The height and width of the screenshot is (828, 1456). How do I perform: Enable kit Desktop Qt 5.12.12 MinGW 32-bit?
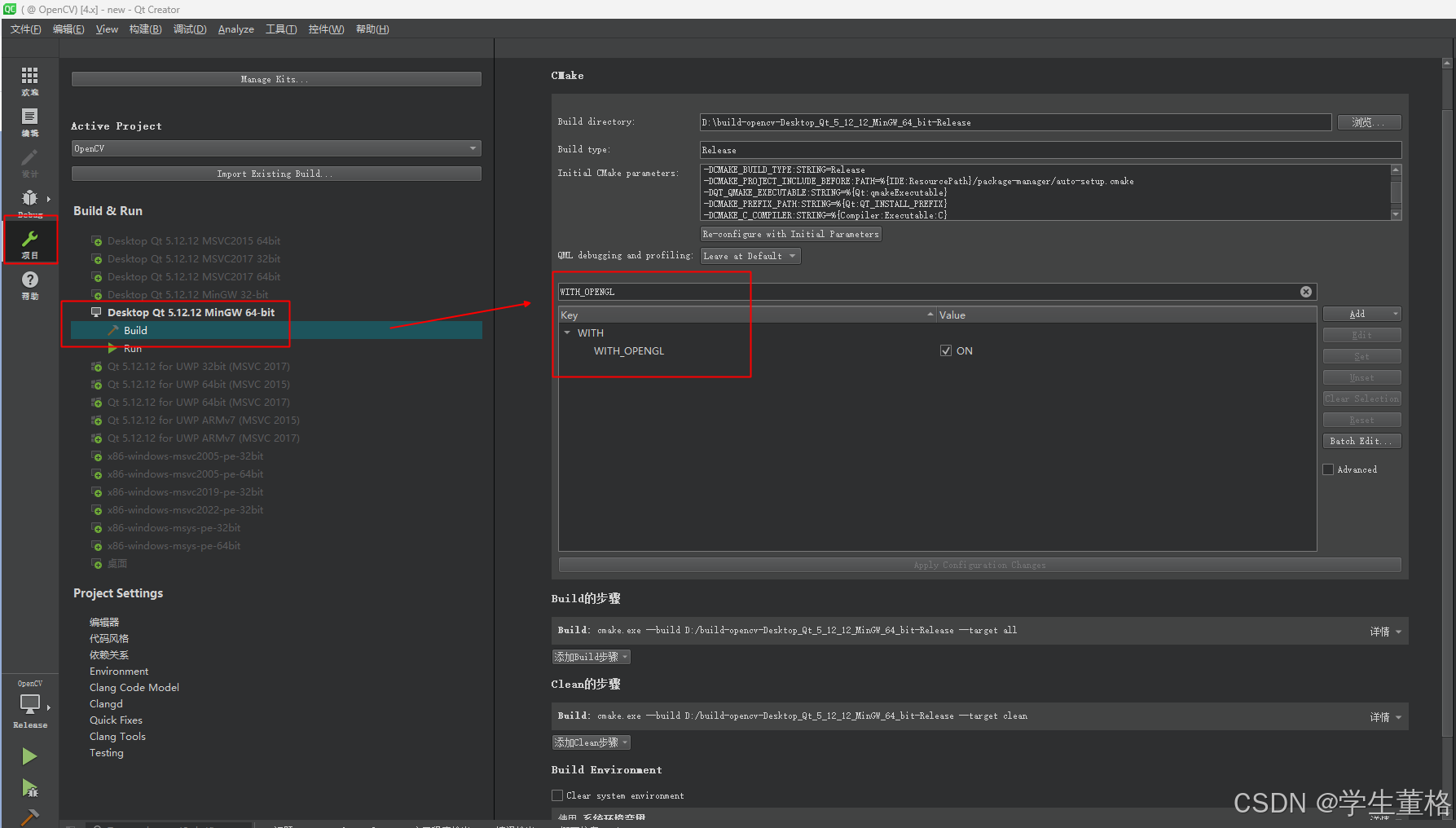tap(187, 295)
